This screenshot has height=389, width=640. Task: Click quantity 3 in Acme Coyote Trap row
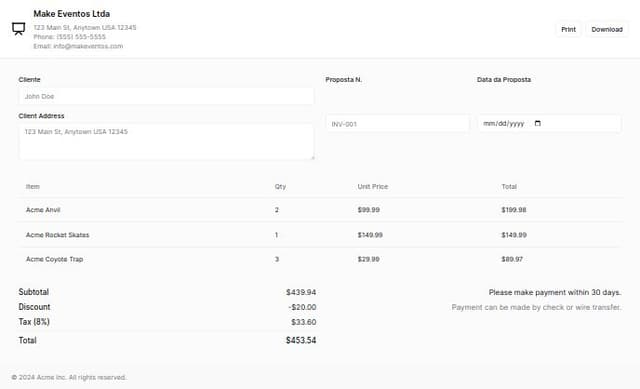point(277,259)
